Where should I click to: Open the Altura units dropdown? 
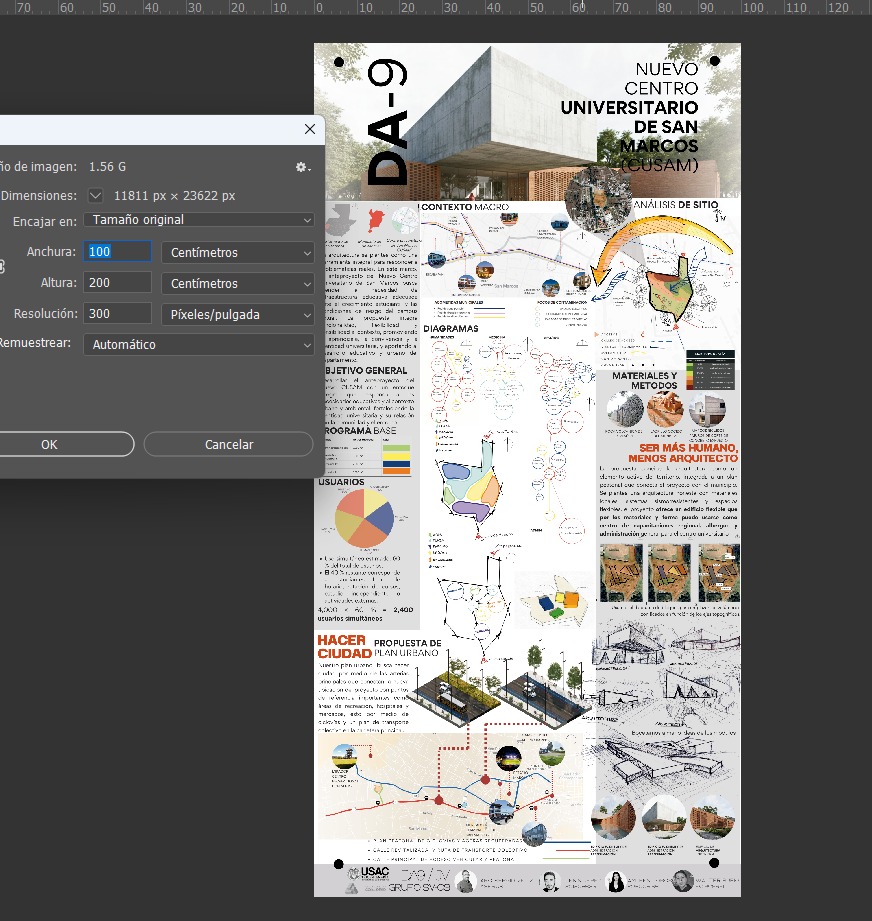pos(238,284)
